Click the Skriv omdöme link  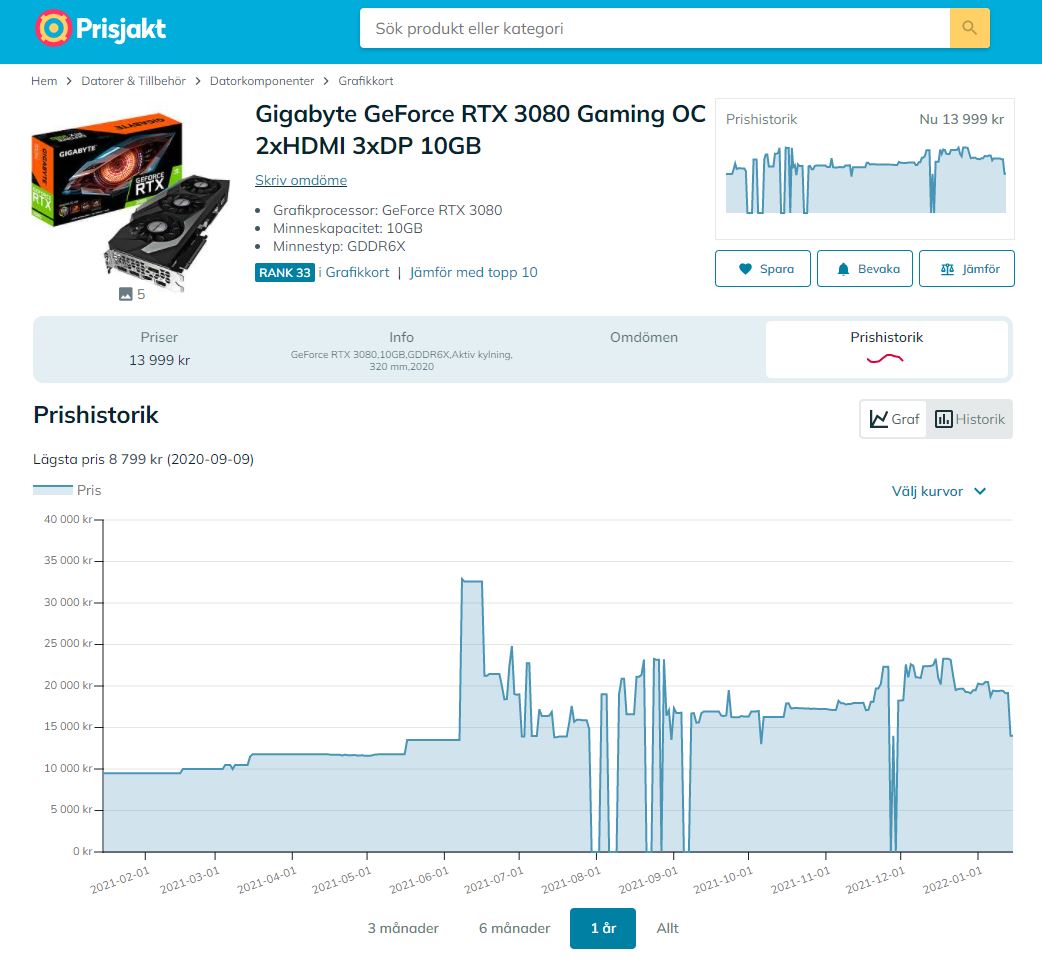(x=301, y=180)
